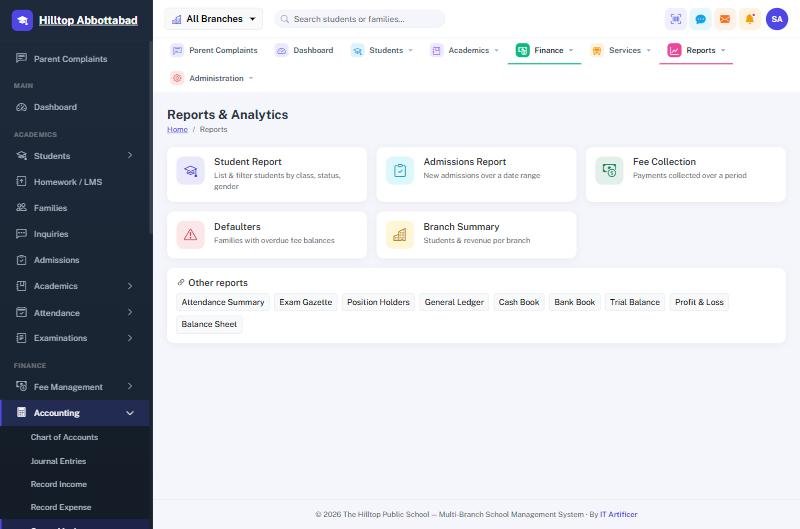
Task: Open the Trial Balance report
Action: (x=635, y=302)
